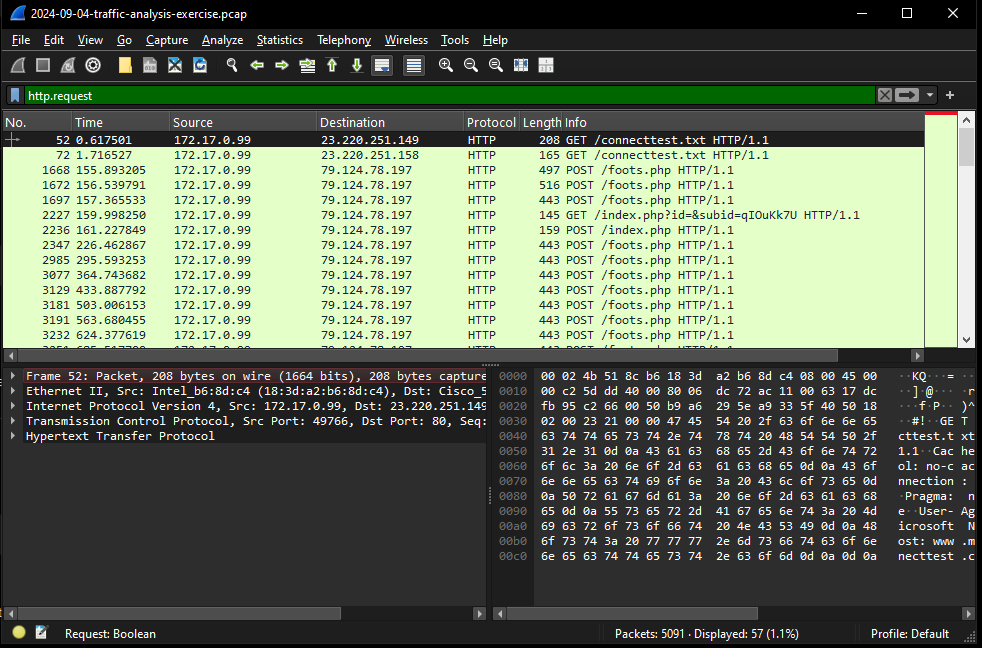The image size is (982, 648).
Task: Click the http.request filter input field
Action: (450, 96)
